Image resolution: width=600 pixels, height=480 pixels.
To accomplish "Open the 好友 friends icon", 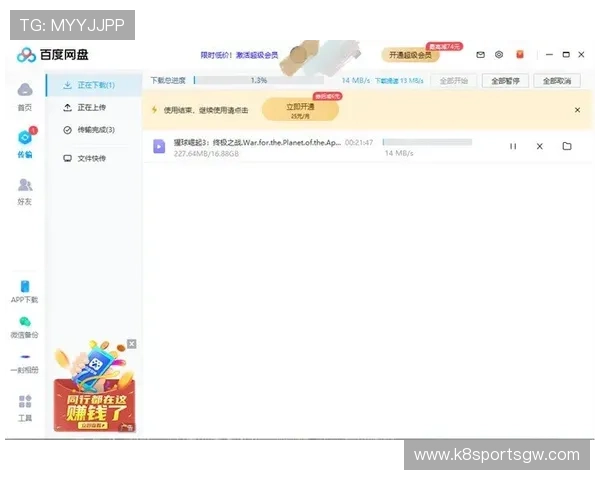I will [x=25, y=185].
